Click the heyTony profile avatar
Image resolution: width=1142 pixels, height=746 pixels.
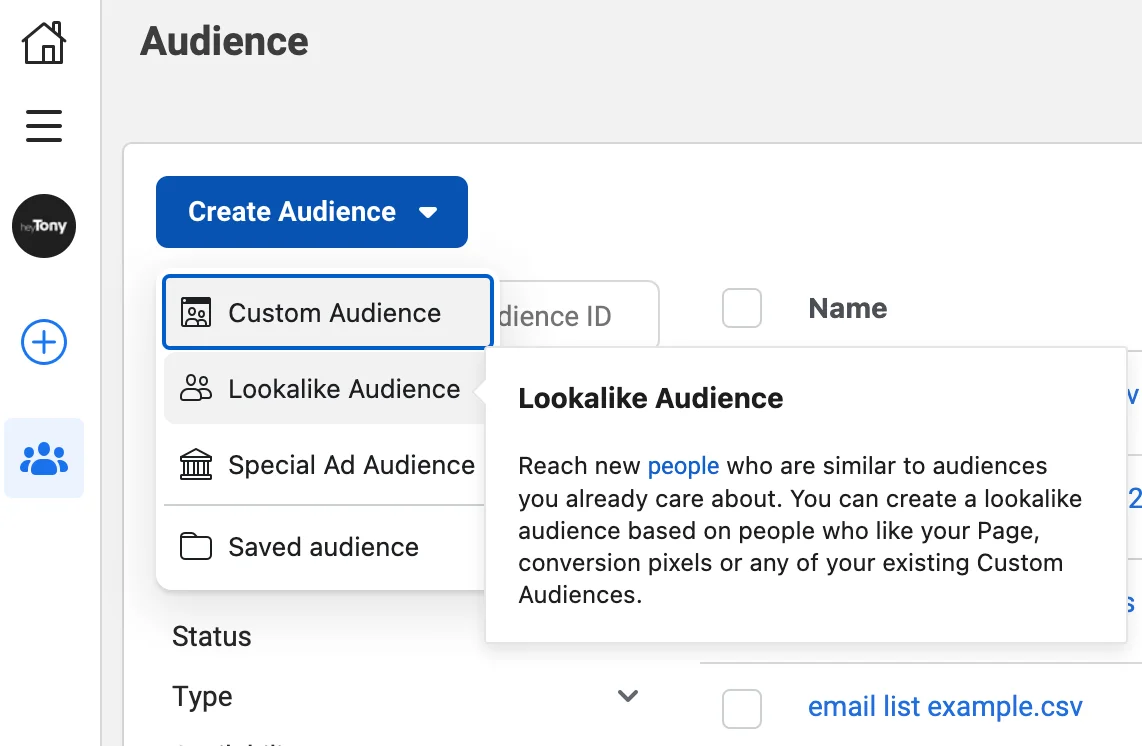pyautogui.click(x=44, y=226)
